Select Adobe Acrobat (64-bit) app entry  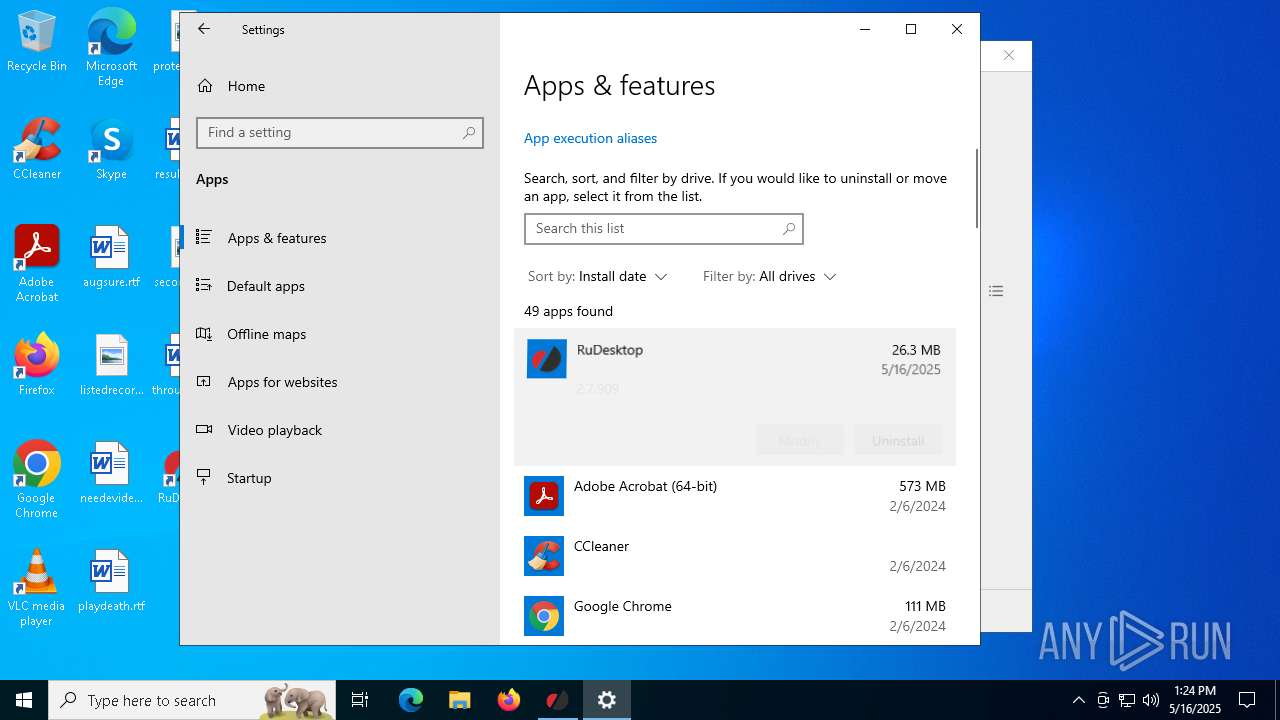[x=735, y=496]
